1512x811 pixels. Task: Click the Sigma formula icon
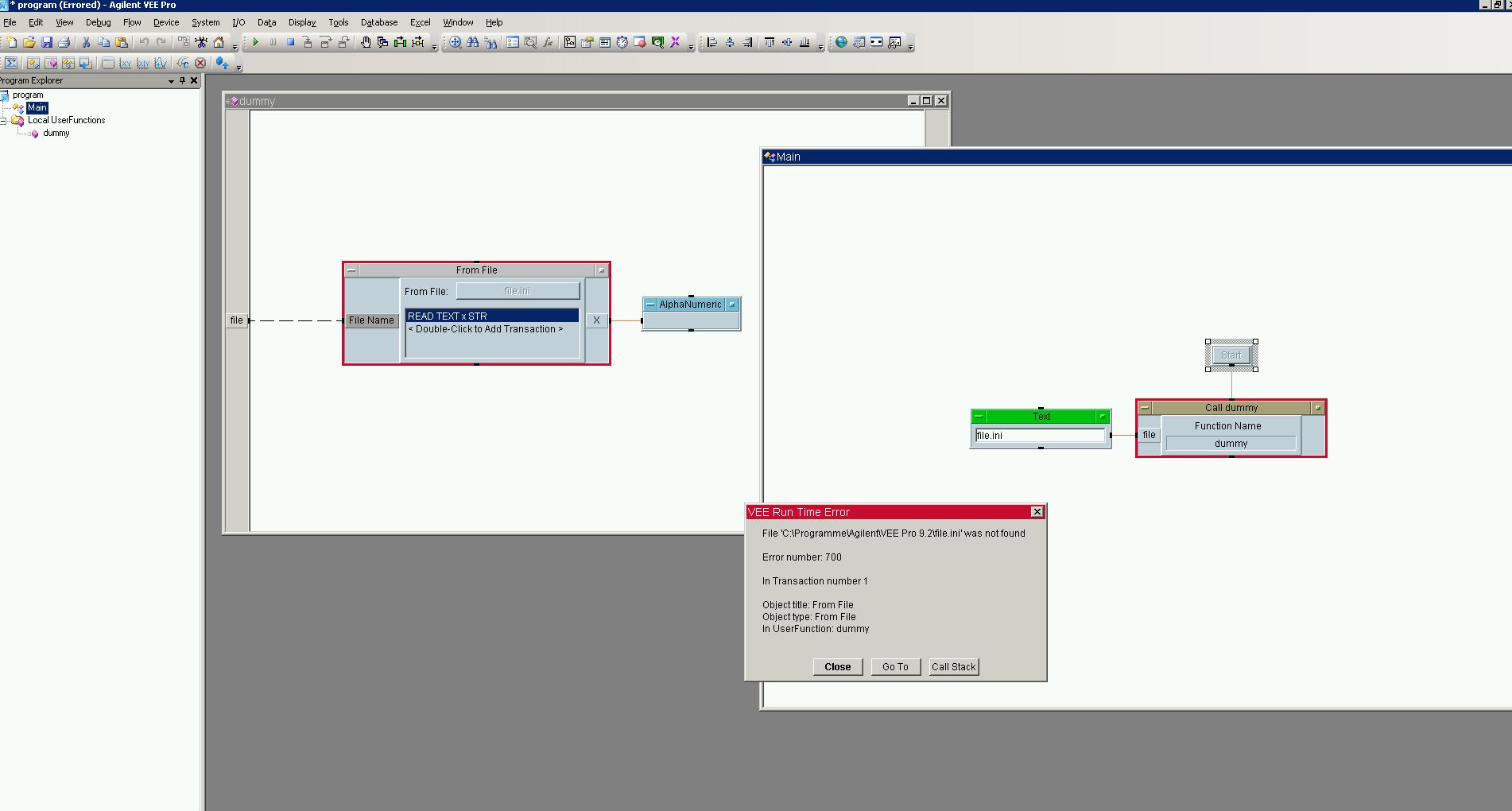11,63
